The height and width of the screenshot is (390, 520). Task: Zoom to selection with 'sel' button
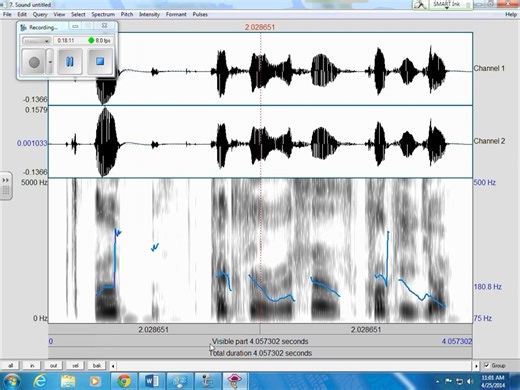75,366
